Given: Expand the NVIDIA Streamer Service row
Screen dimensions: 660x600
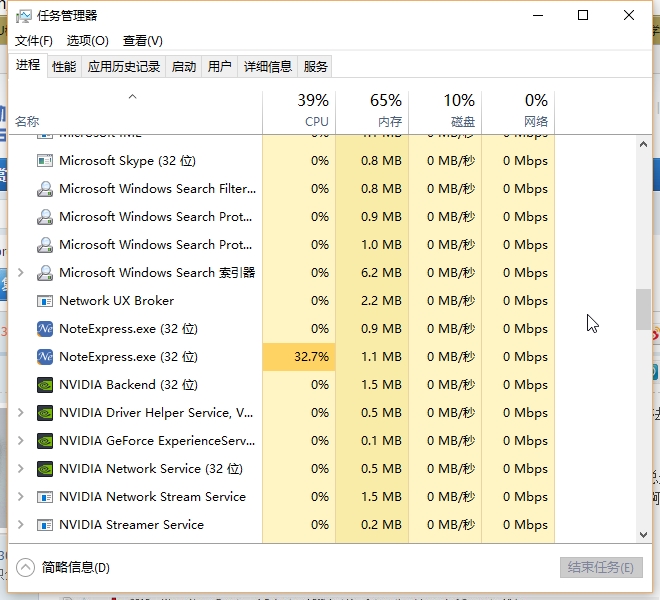Looking at the screenshot, I should click(20, 525).
